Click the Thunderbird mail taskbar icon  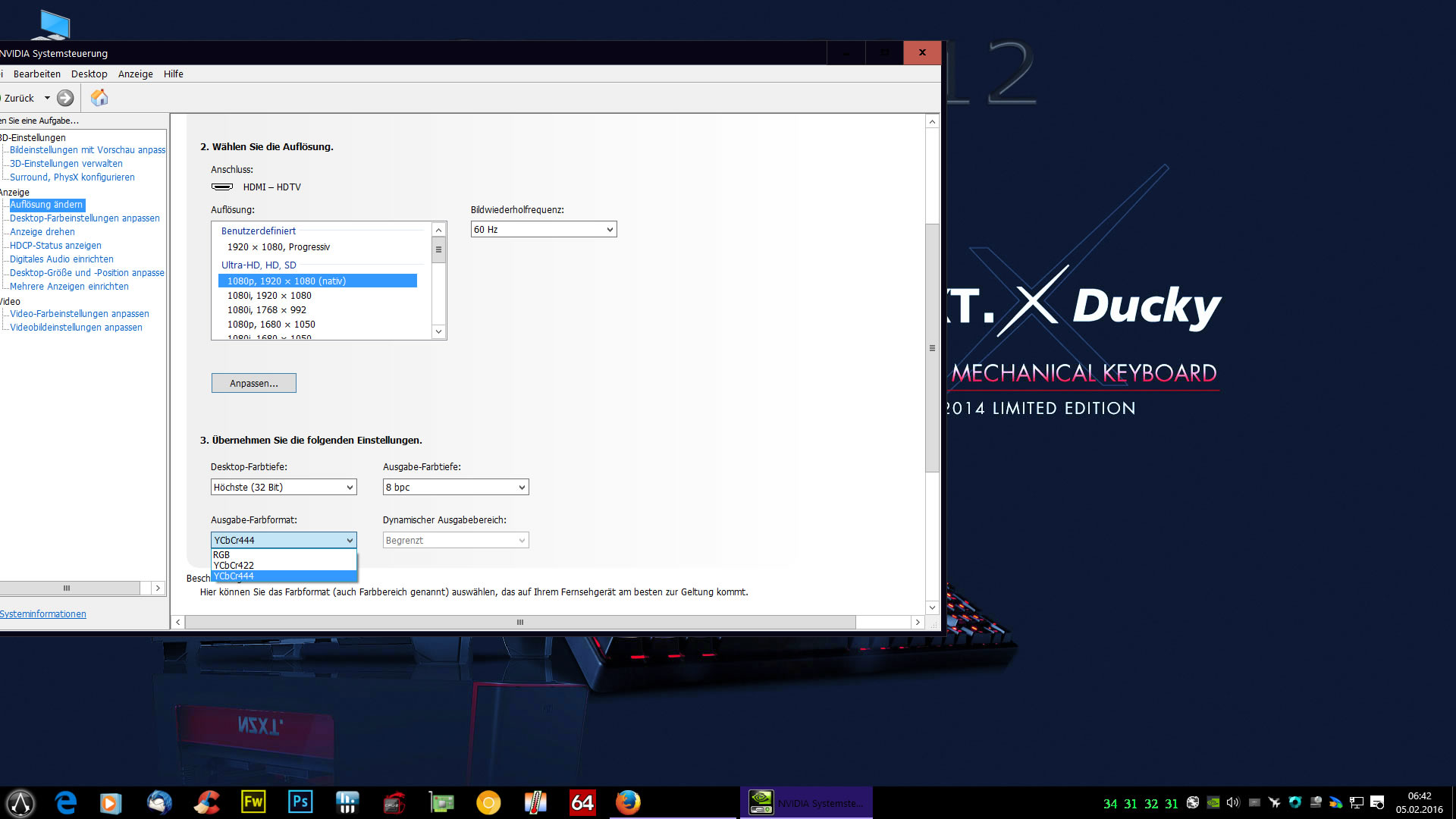(159, 802)
